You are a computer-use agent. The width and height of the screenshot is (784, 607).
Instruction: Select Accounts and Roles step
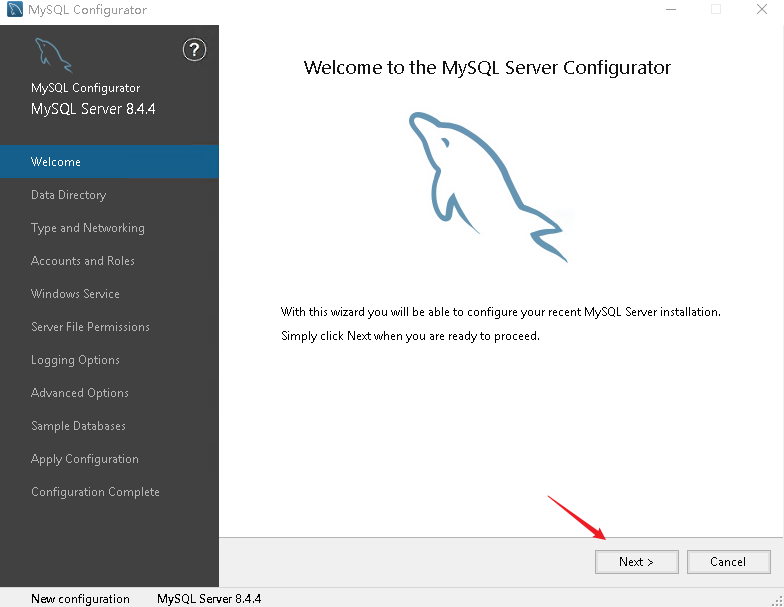(110, 260)
